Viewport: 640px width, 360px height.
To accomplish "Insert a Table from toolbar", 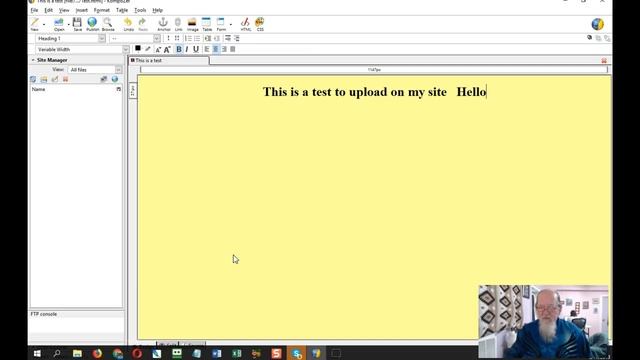I will 207,24.
